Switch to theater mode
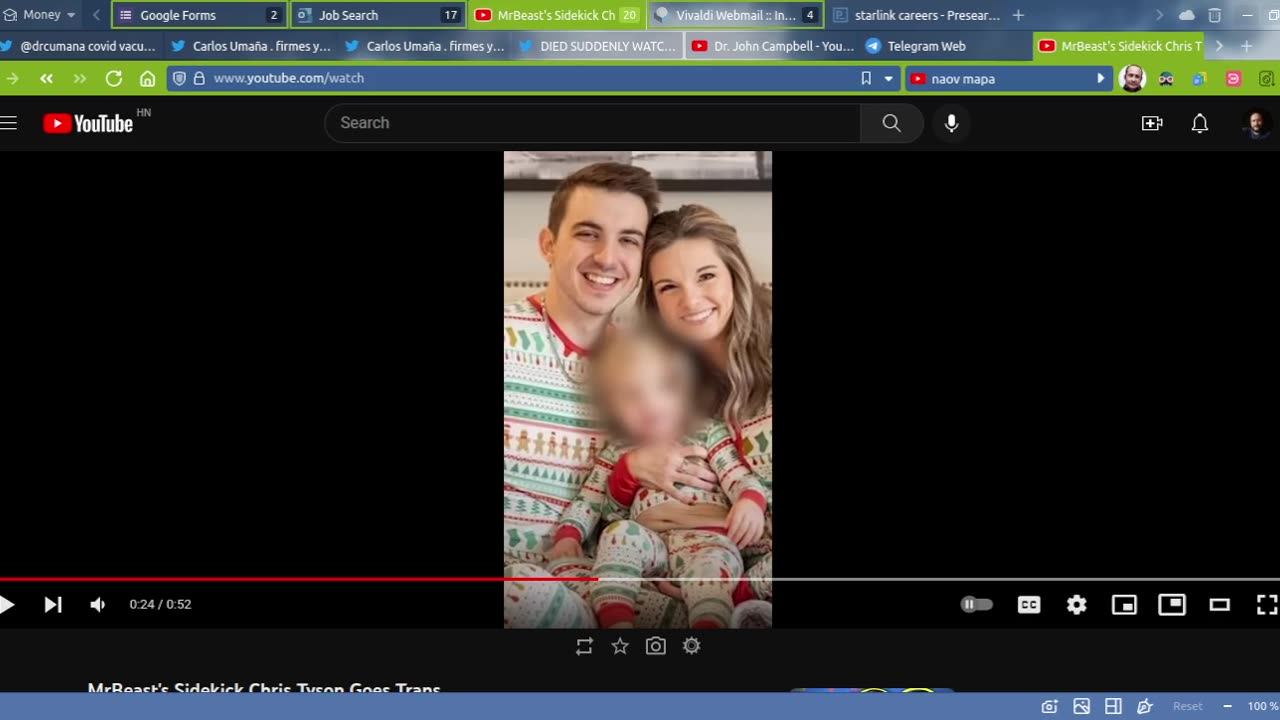The image size is (1280, 720). click(1219, 604)
